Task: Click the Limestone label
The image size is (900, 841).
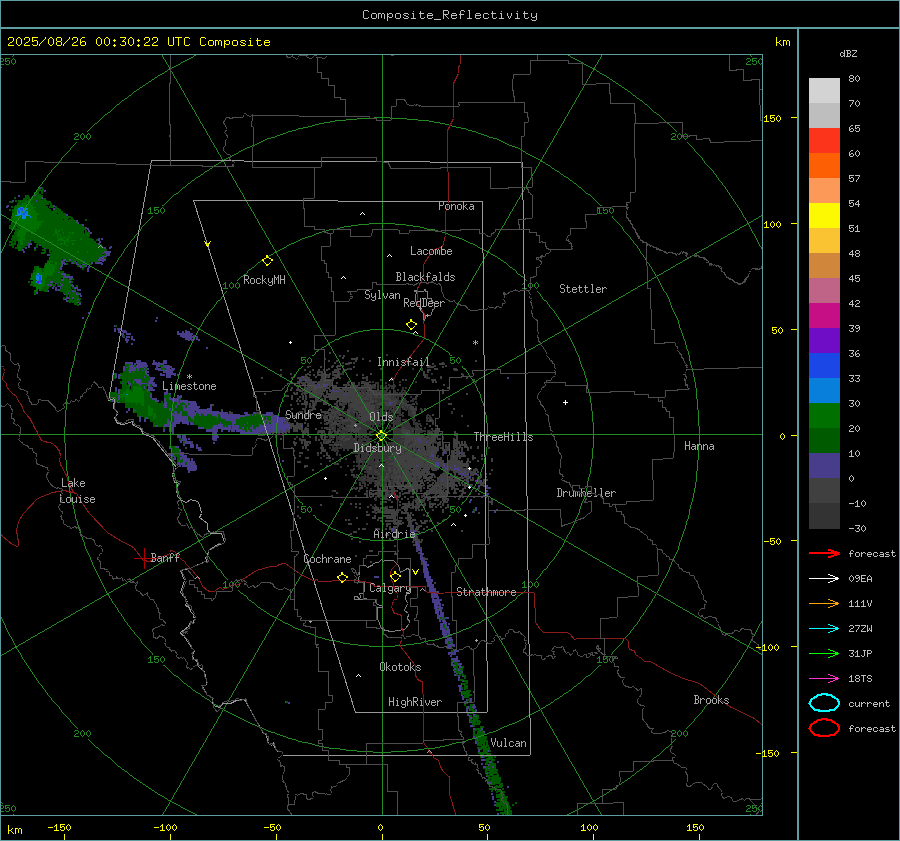Action: pyautogui.click(x=189, y=386)
